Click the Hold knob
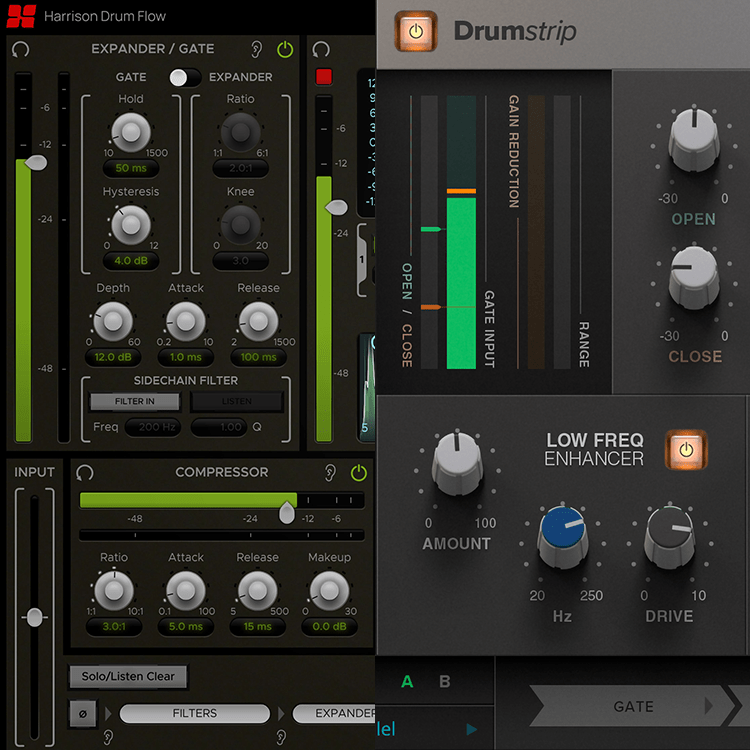The image size is (750, 750). [131, 132]
